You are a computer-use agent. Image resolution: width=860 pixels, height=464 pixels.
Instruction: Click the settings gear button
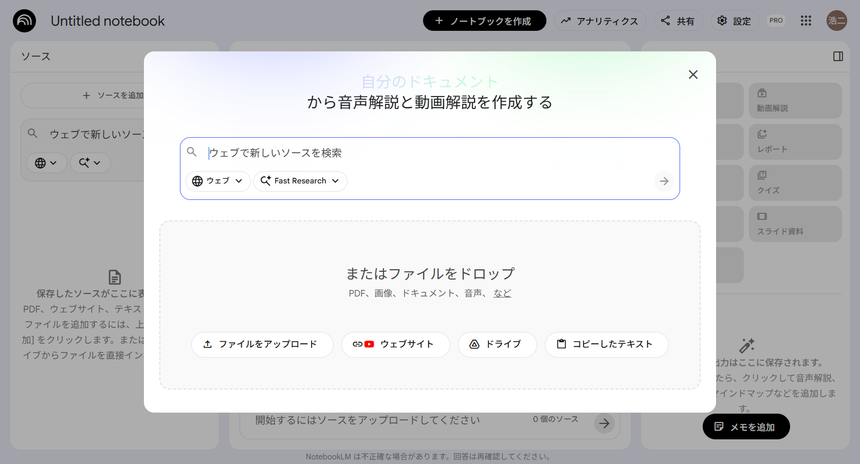tap(734, 21)
